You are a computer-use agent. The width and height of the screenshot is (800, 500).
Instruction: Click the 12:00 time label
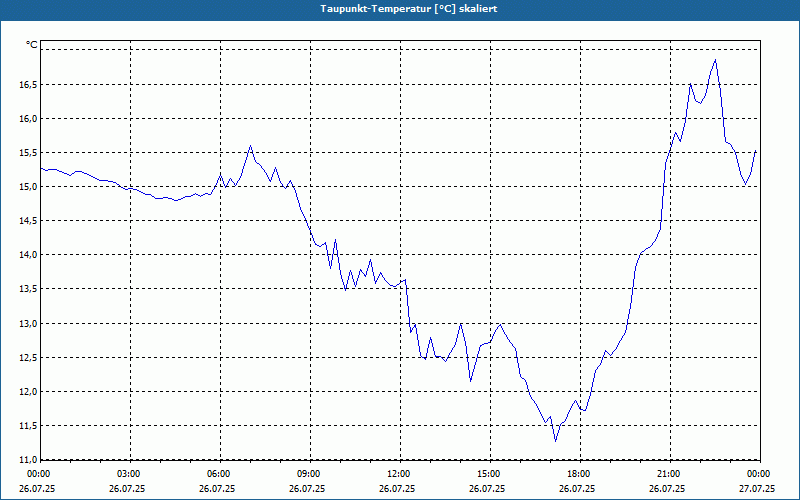(x=400, y=474)
